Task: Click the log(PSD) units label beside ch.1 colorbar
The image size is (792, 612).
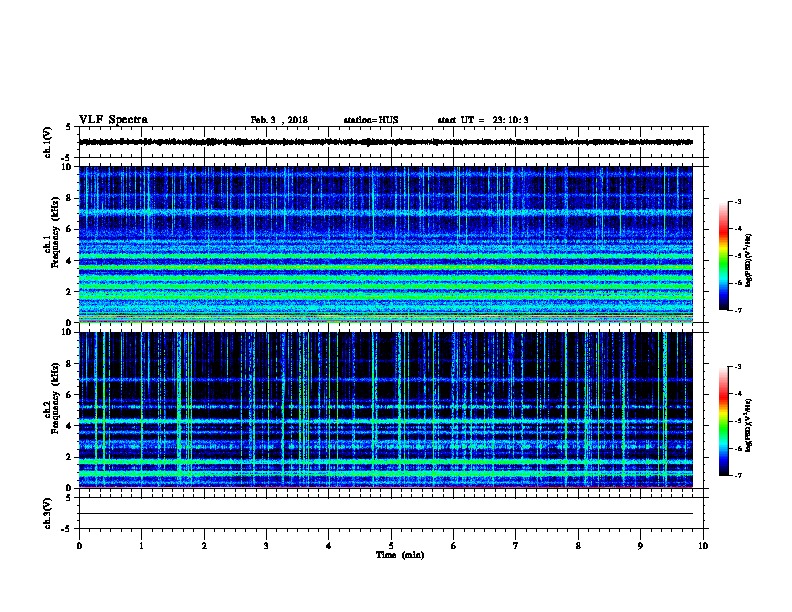Action: (749, 260)
